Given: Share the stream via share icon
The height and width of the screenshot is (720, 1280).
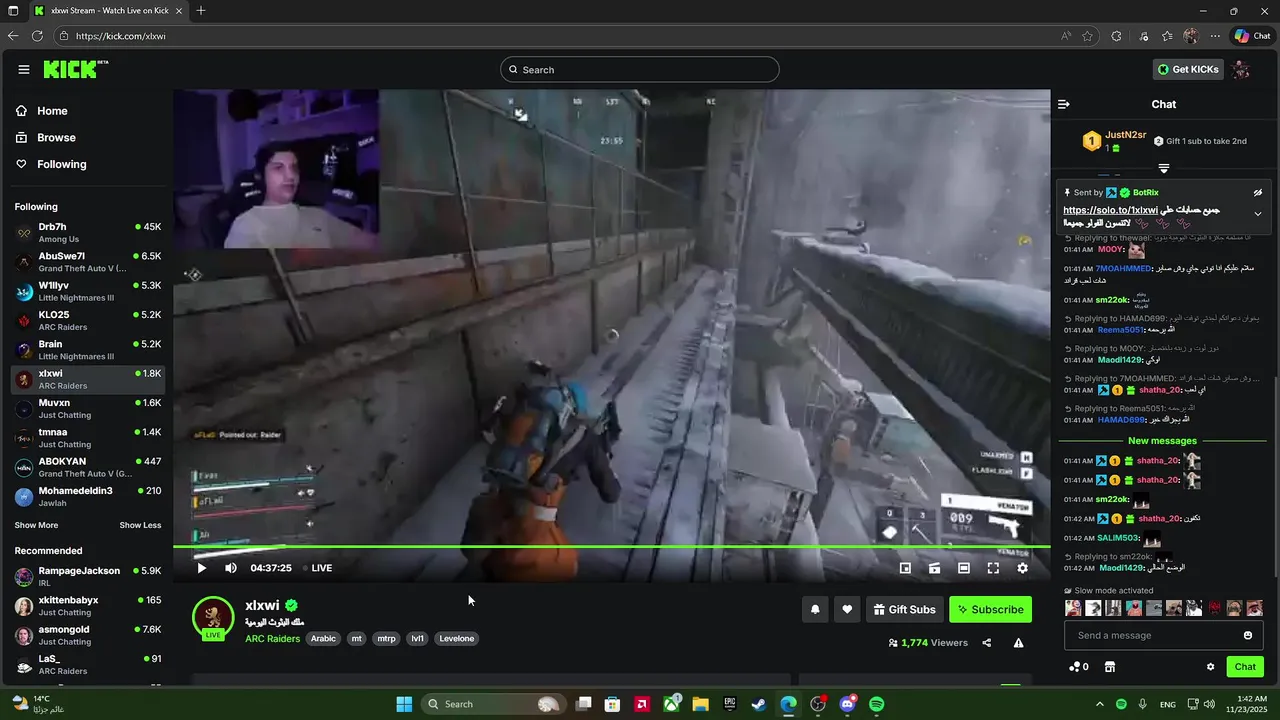Looking at the screenshot, I should [987, 643].
